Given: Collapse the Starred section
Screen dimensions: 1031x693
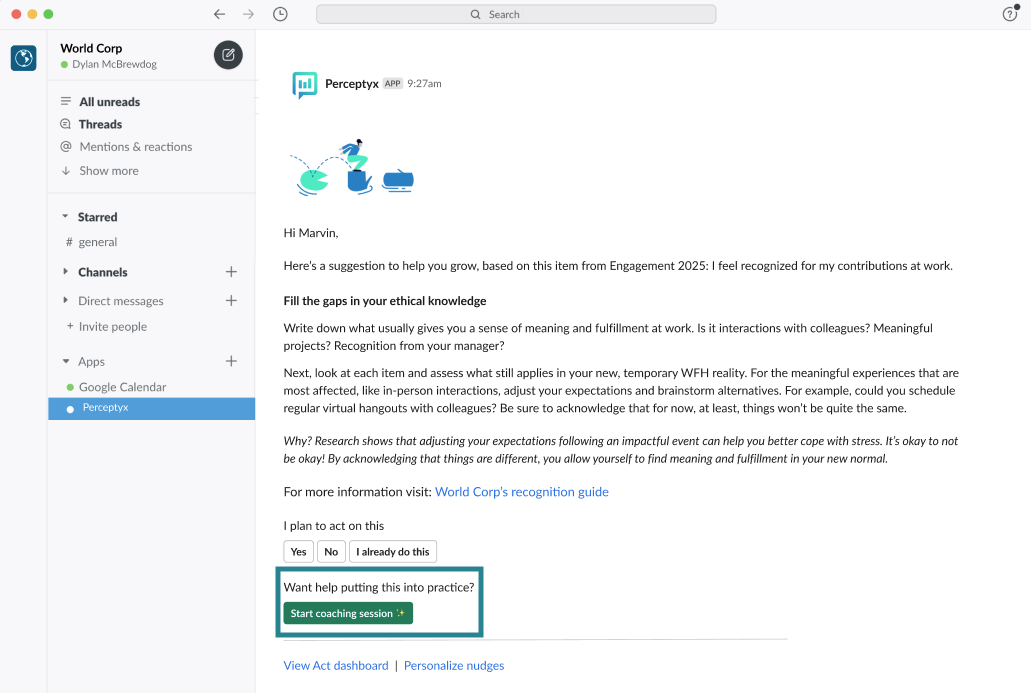Looking at the screenshot, I should tap(65, 216).
